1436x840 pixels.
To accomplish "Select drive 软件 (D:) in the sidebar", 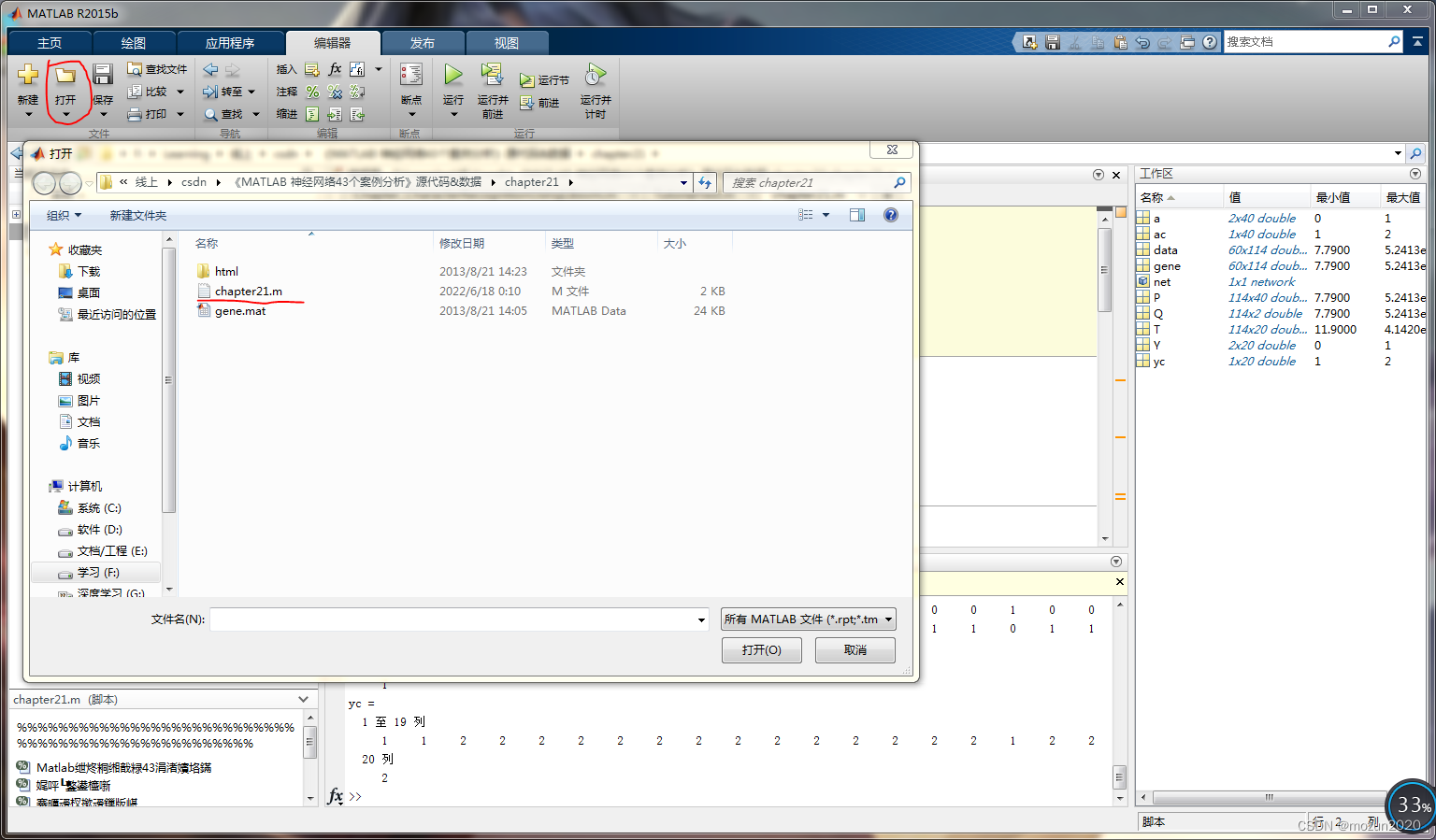I will [99, 530].
